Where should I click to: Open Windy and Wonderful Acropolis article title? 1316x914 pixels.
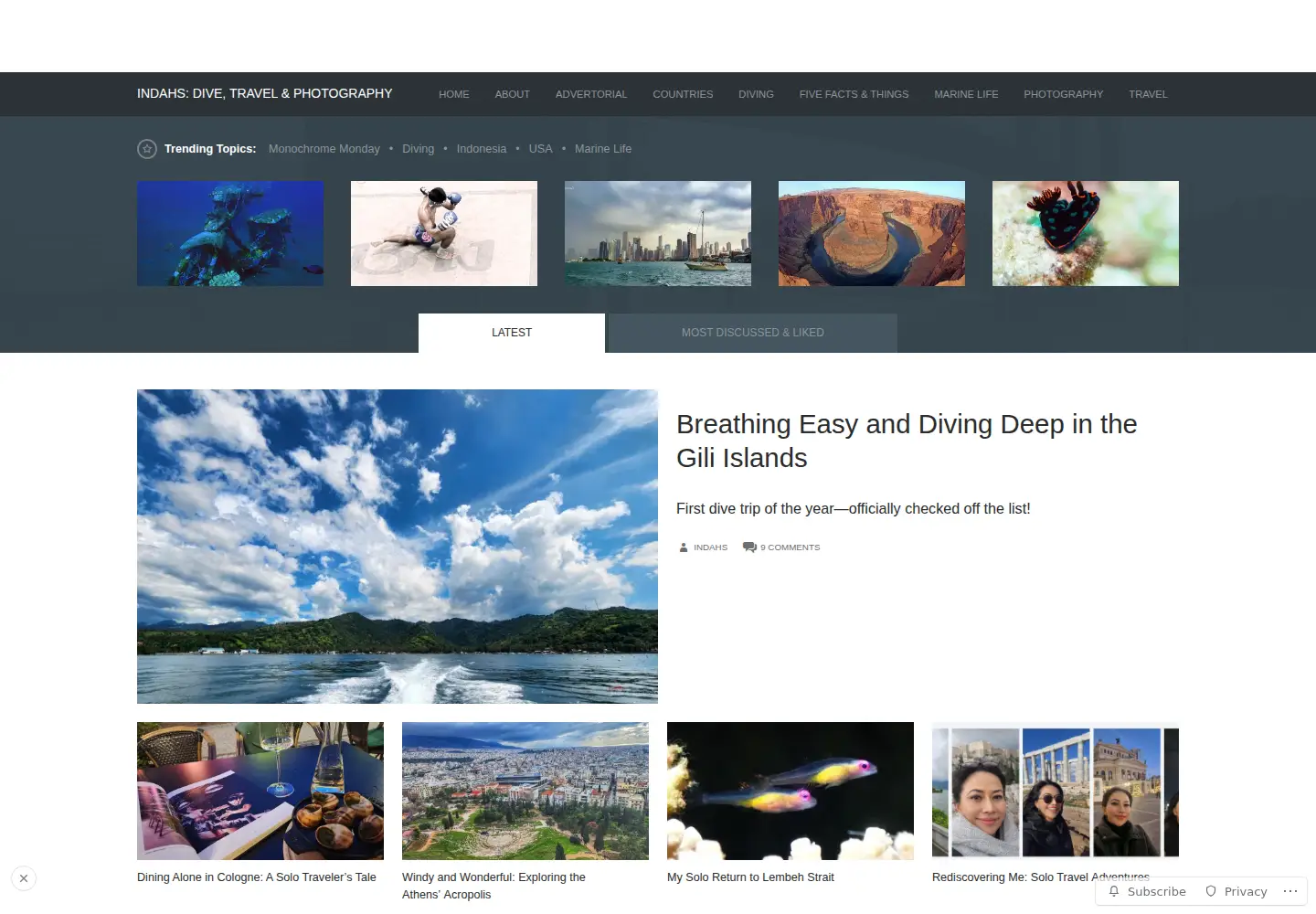click(493, 886)
